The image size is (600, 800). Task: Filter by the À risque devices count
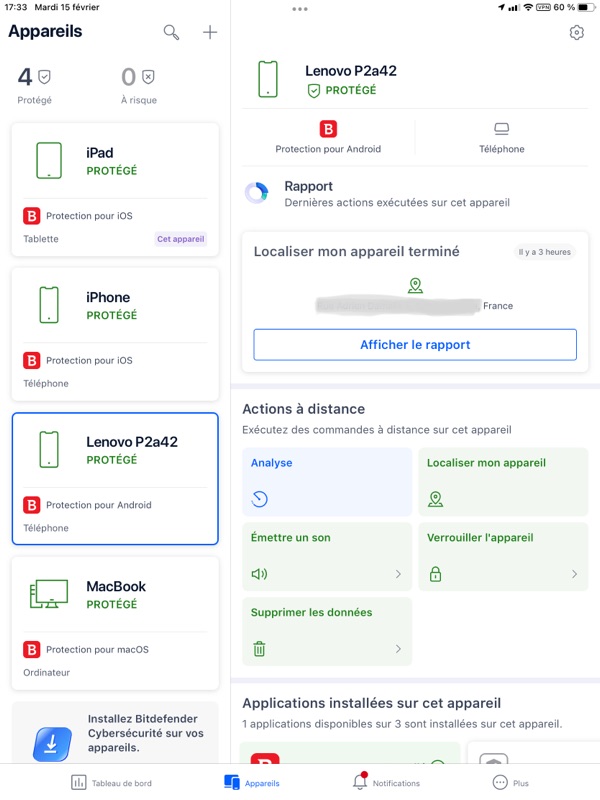pos(138,85)
